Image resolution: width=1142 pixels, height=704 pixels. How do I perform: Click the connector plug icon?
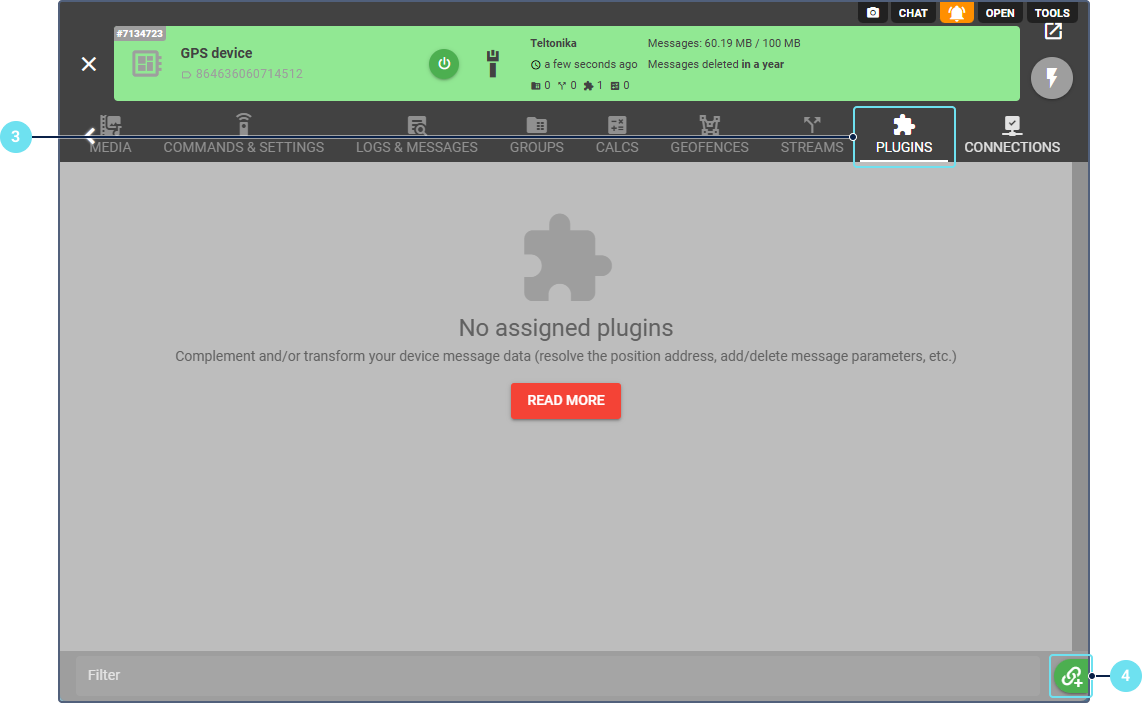(492, 64)
